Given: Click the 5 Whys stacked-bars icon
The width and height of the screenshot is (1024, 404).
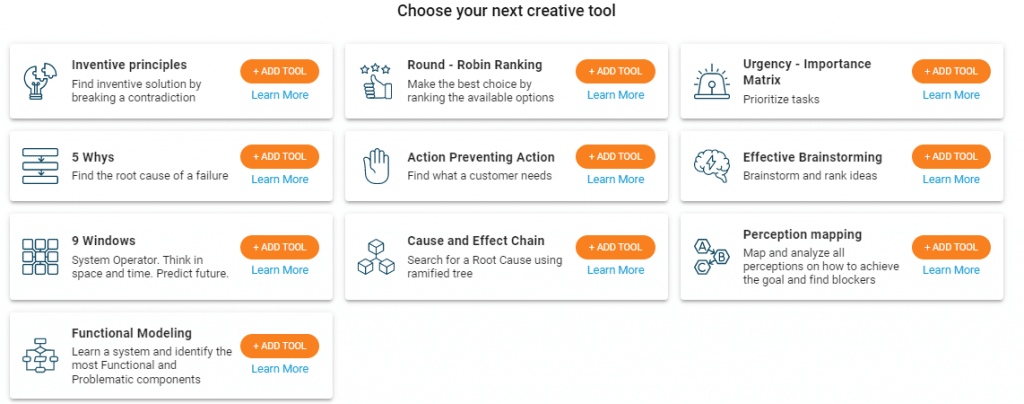Looking at the screenshot, I should (x=40, y=166).
